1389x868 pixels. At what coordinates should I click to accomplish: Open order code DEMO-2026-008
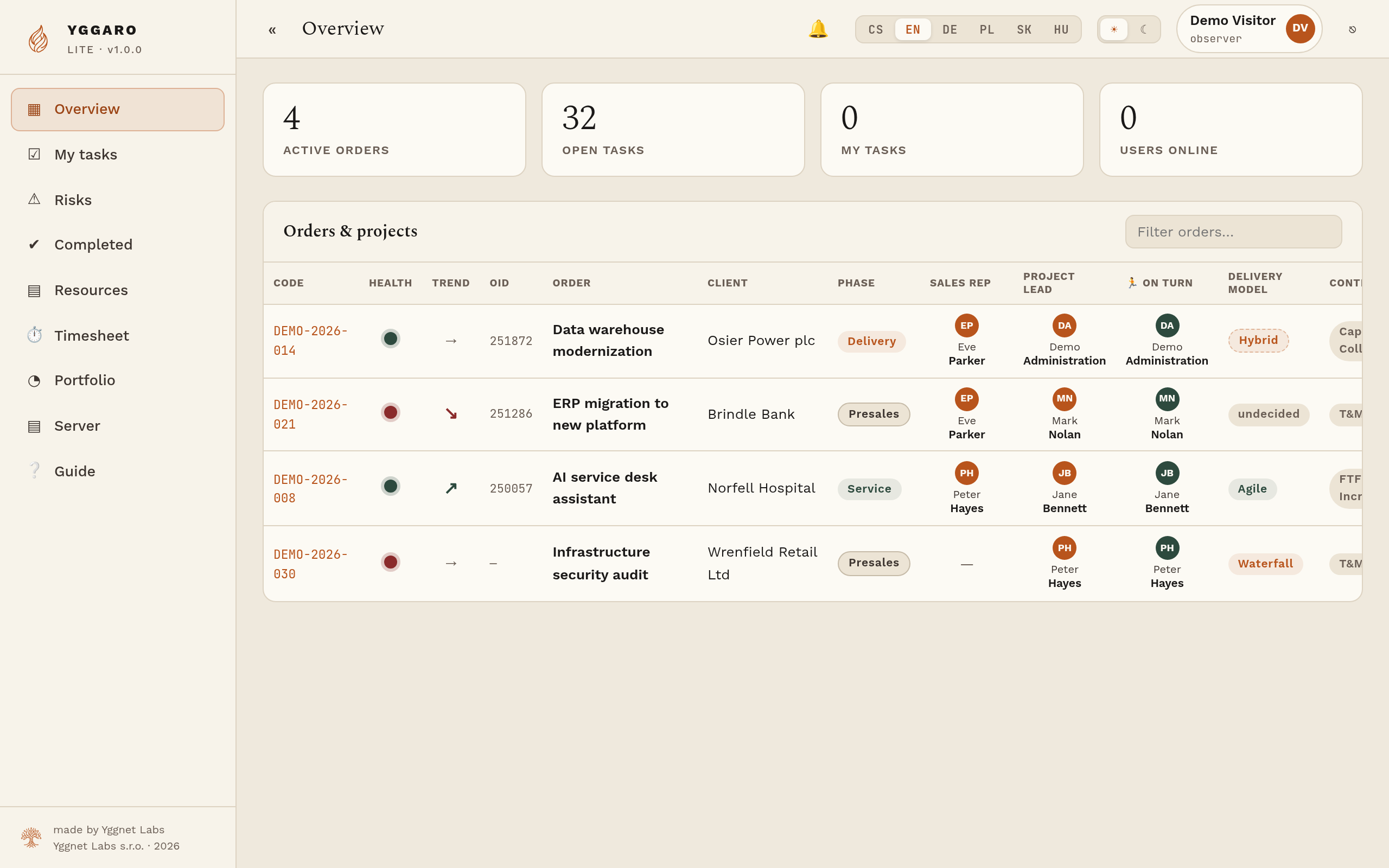point(310,489)
